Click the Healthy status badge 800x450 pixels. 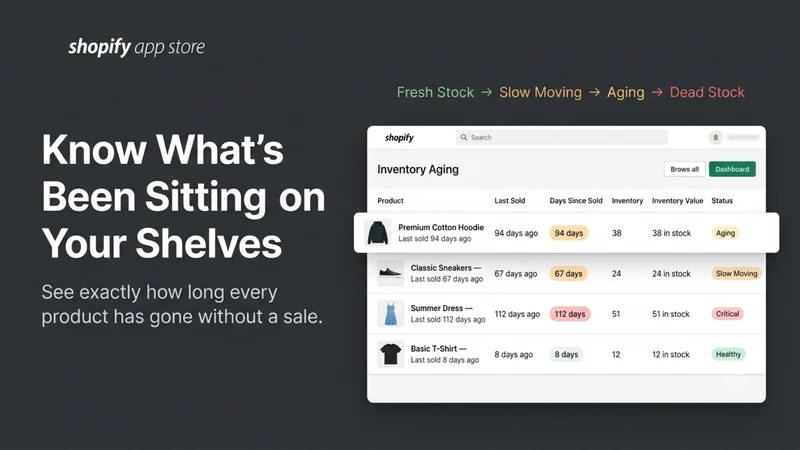pyautogui.click(x=728, y=354)
